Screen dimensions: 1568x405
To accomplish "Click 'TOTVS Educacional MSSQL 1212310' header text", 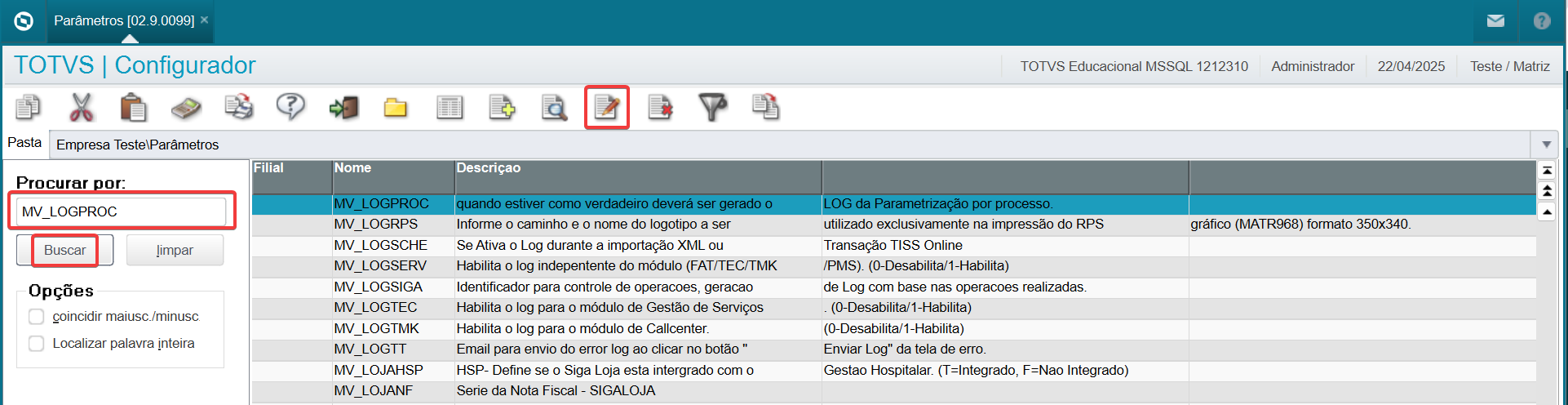I will (x=1134, y=66).
